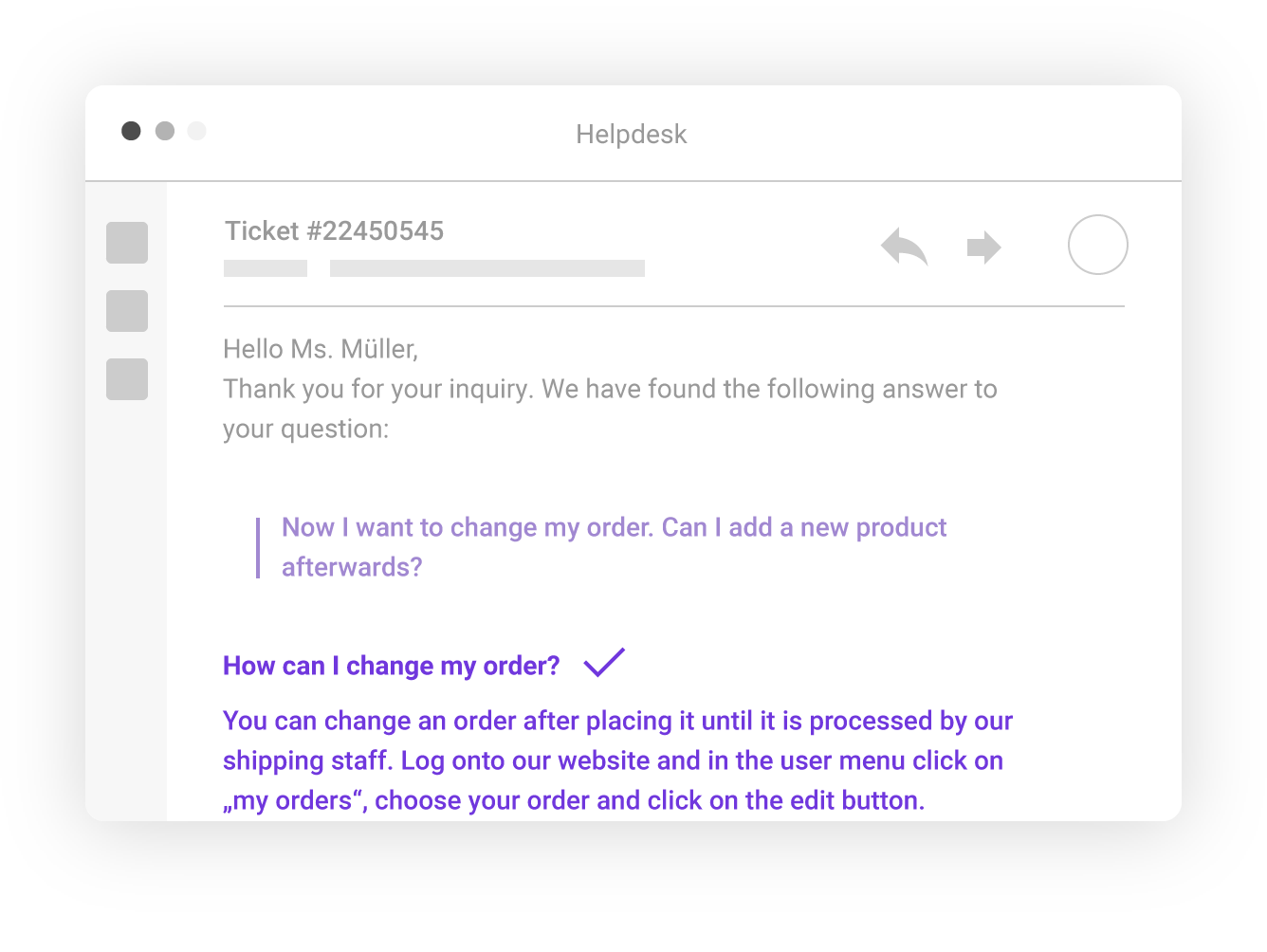Click the medium gray window control dot
This screenshot has height=952, width=1267.
point(165,131)
